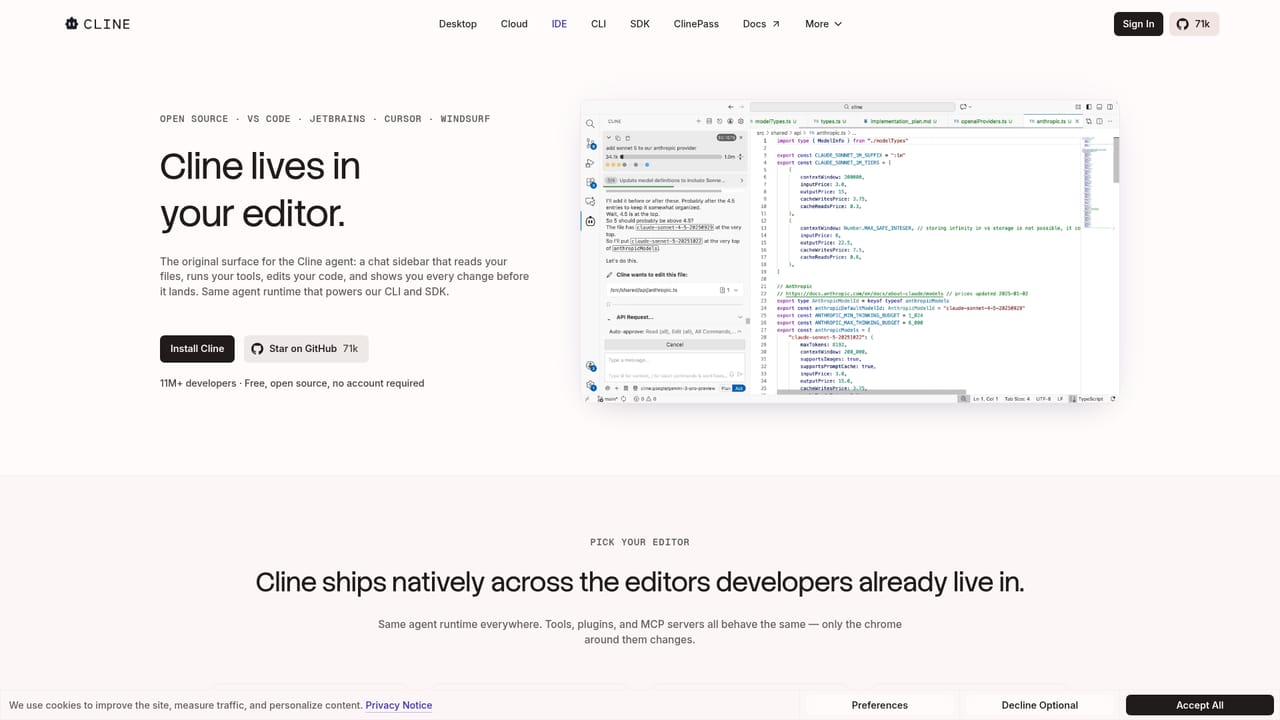Screen dimensions: 1280x720
Task: Click the Cline logo in the header
Action: [97, 24]
